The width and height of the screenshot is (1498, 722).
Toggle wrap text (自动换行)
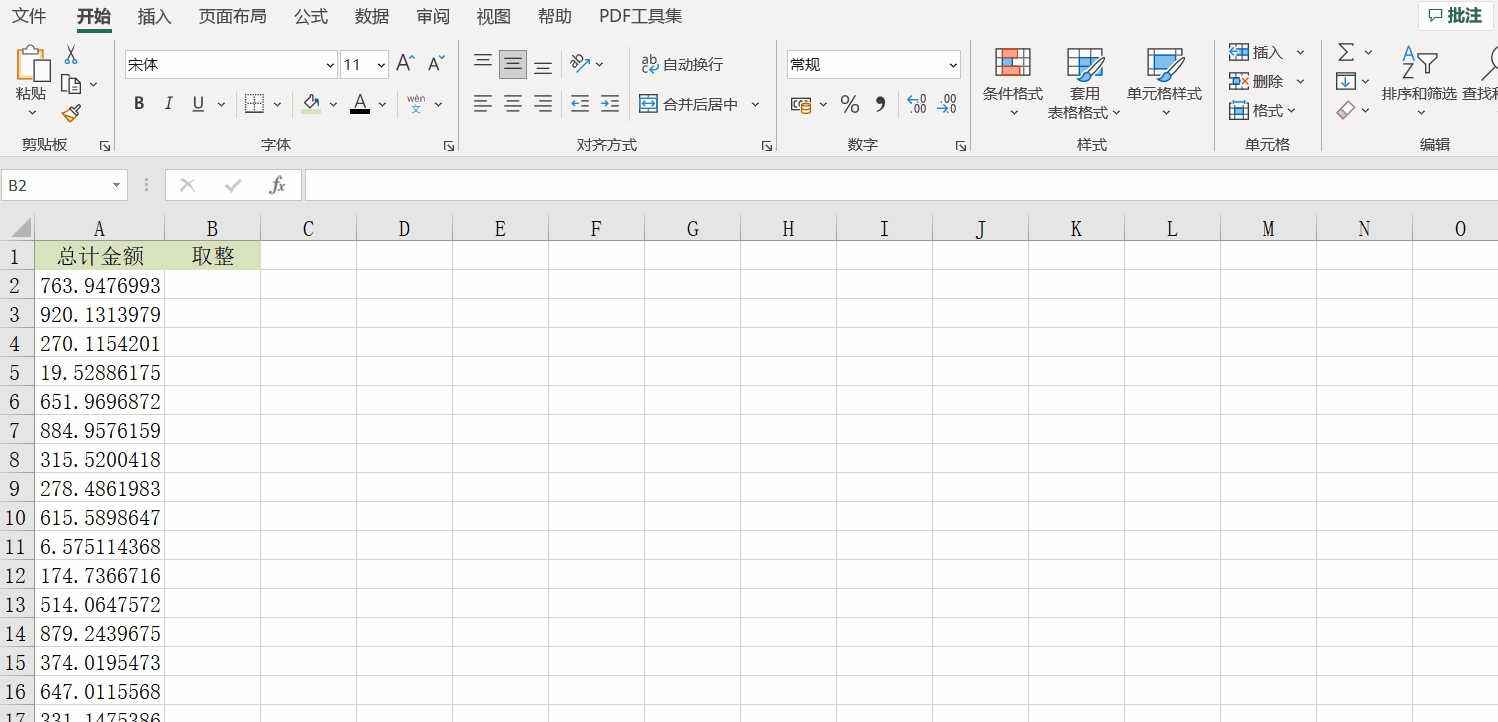(682, 64)
